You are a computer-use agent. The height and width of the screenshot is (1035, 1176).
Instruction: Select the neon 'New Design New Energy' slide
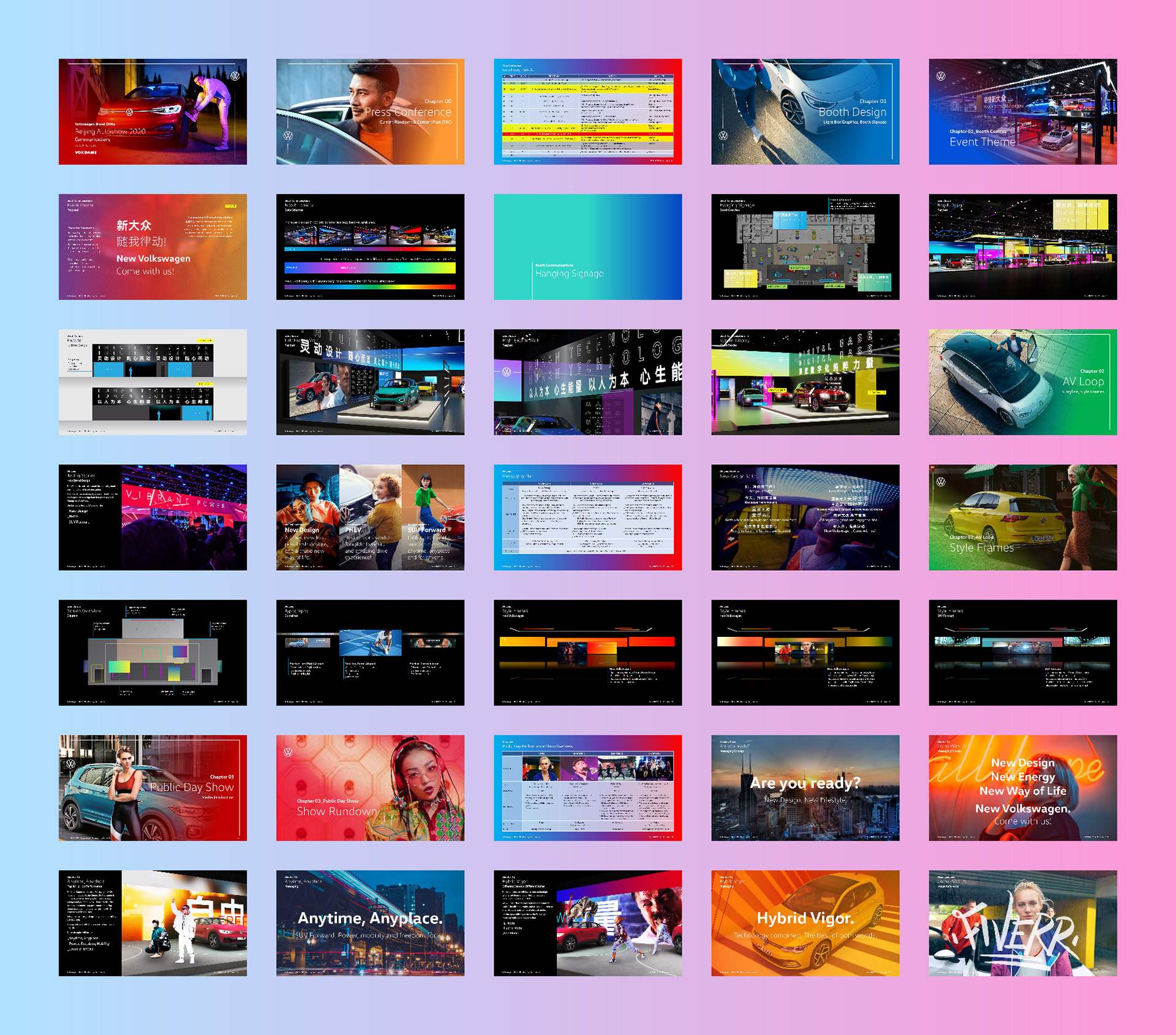point(1022,788)
